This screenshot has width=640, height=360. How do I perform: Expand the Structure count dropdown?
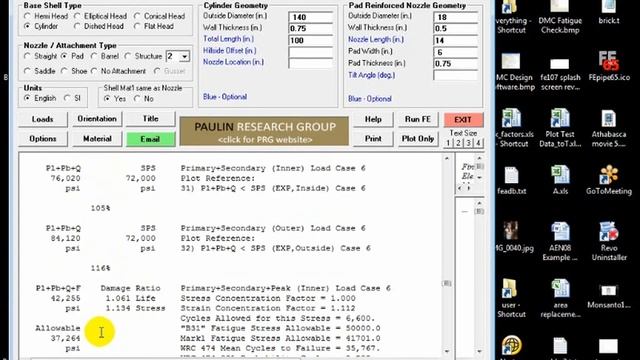[185, 56]
